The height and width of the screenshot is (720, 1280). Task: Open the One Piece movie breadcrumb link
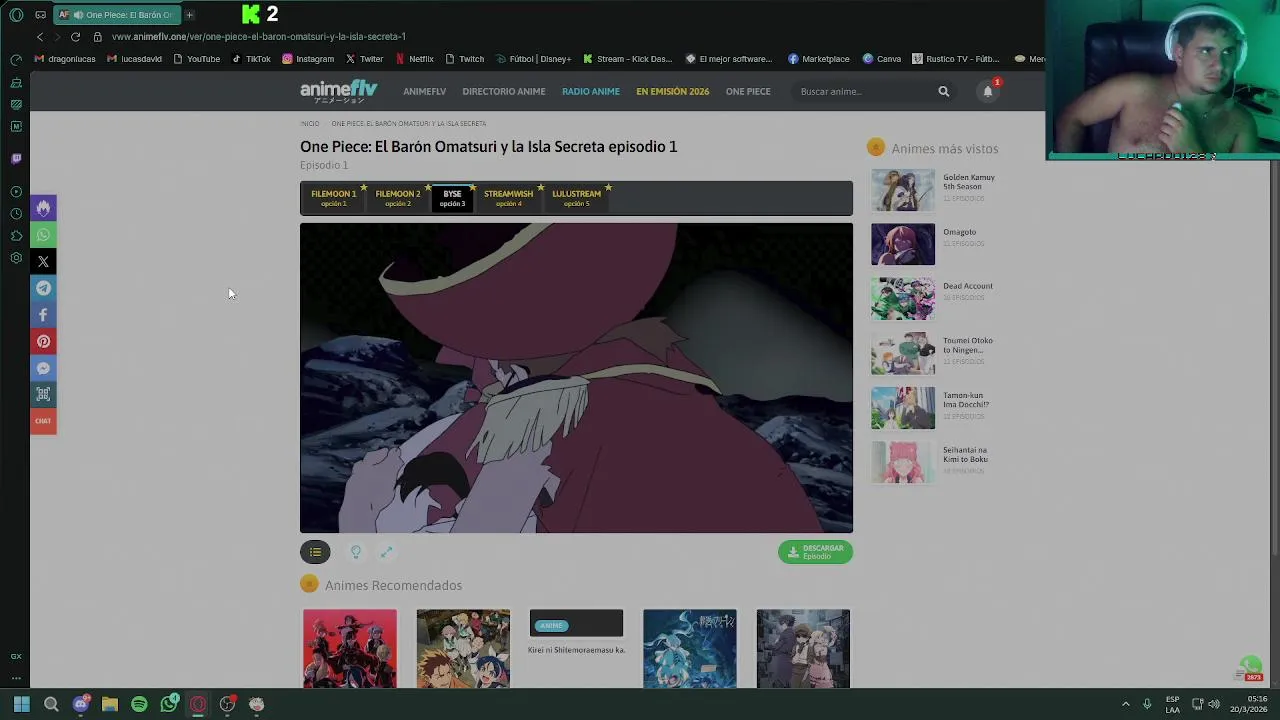tap(408, 124)
